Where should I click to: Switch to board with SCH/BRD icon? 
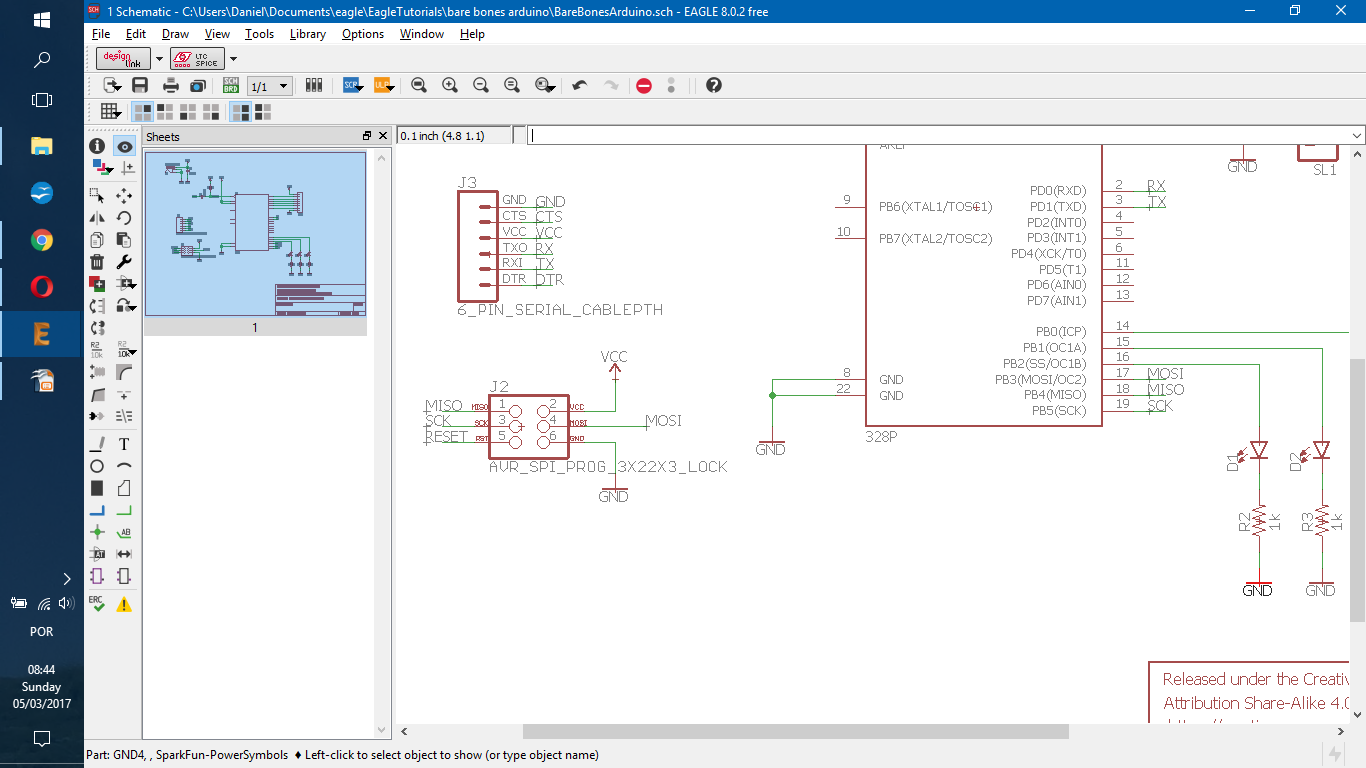(230, 86)
